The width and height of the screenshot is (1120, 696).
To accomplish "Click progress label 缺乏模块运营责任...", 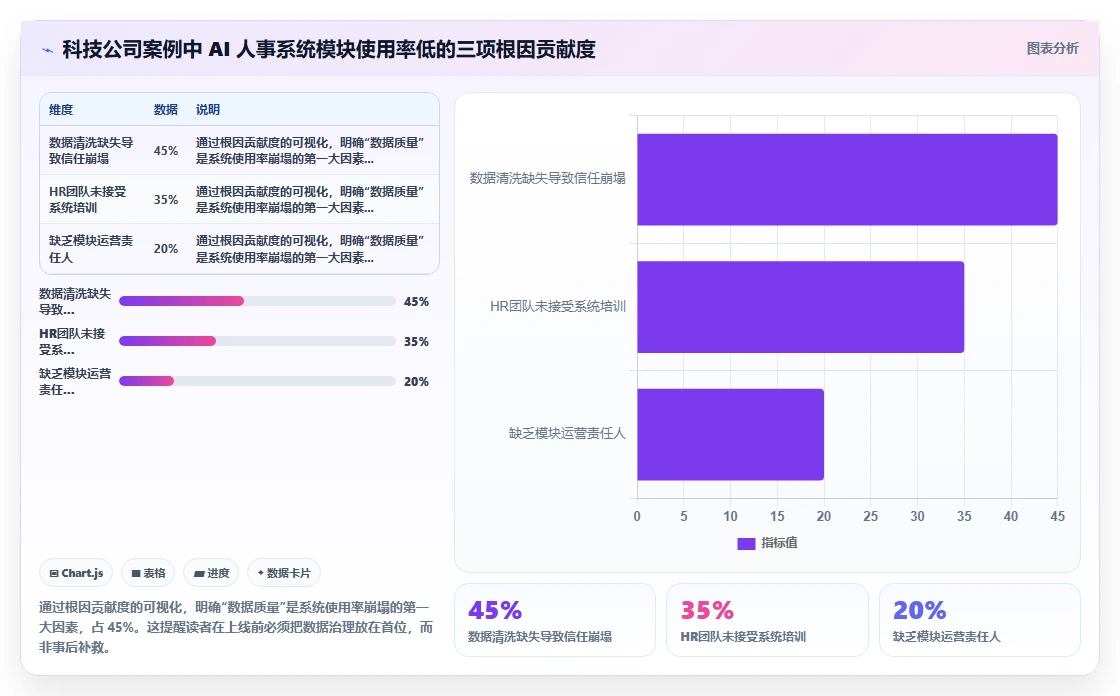I will coord(75,382).
